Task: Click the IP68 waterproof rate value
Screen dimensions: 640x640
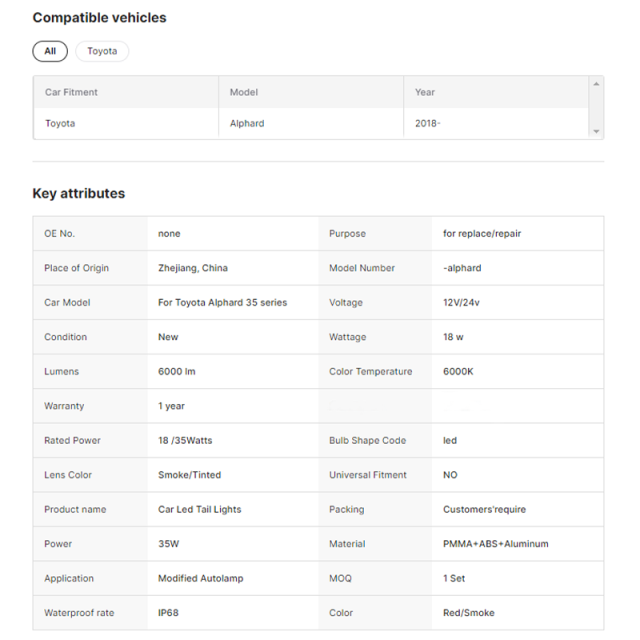Action: (168, 613)
